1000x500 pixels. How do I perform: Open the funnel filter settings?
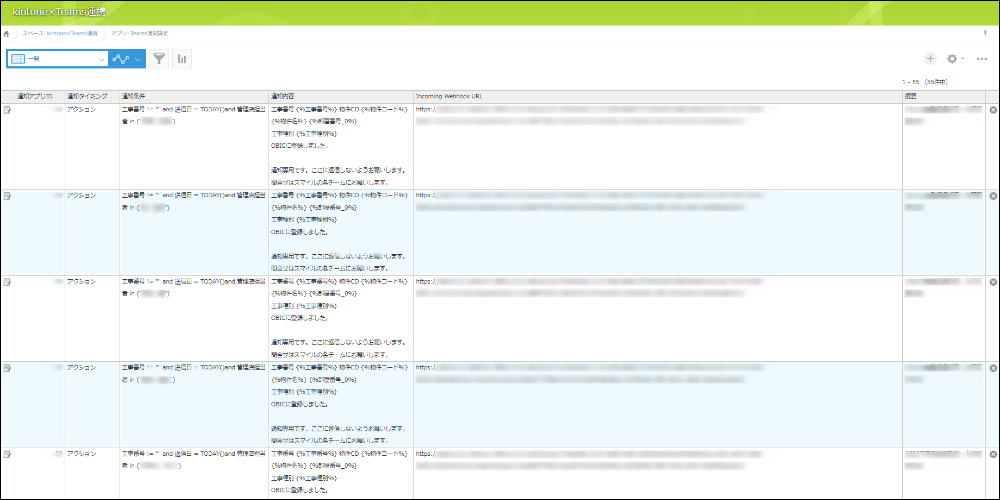[159, 59]
